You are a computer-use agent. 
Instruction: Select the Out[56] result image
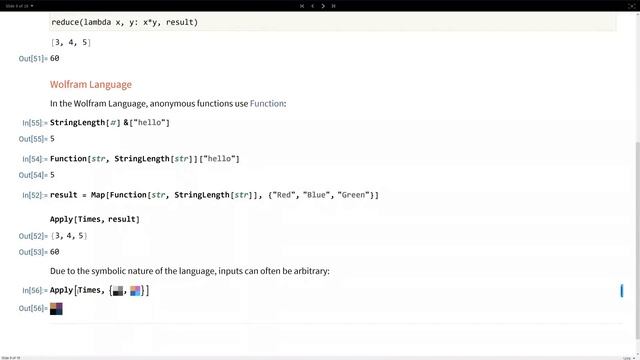(x=56, y=309)
